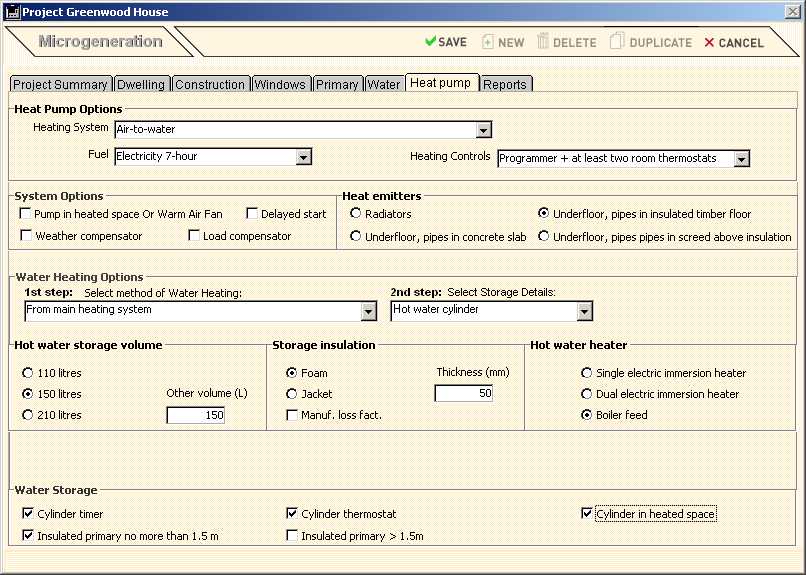Image resolution: width=806 pixels, height=575 pixels.
Task: Go to the Windows tab
Action: pyautogui.click(x=280, y=85)
